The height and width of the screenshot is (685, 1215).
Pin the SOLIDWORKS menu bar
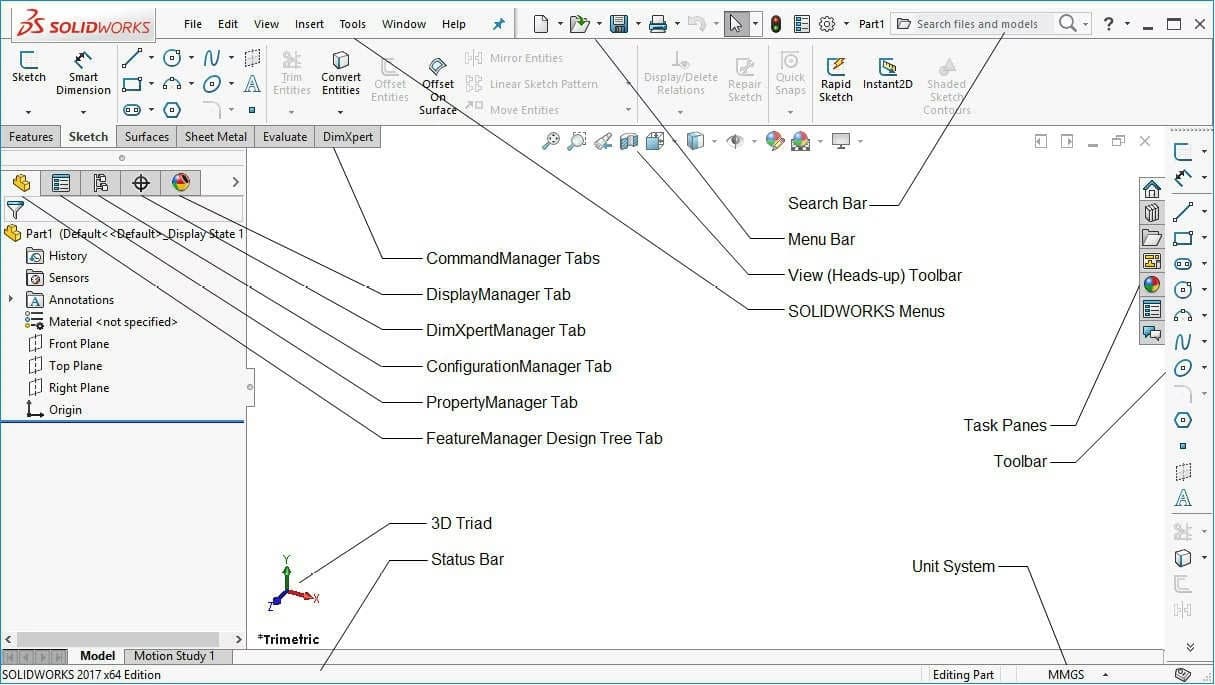[499, 24]
